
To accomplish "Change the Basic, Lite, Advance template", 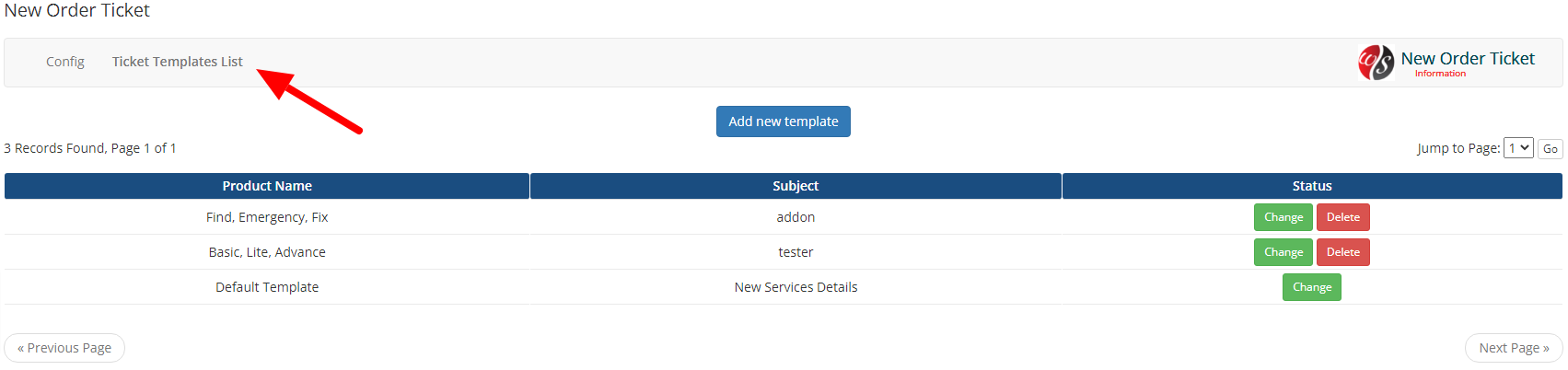I will 1283,252.
